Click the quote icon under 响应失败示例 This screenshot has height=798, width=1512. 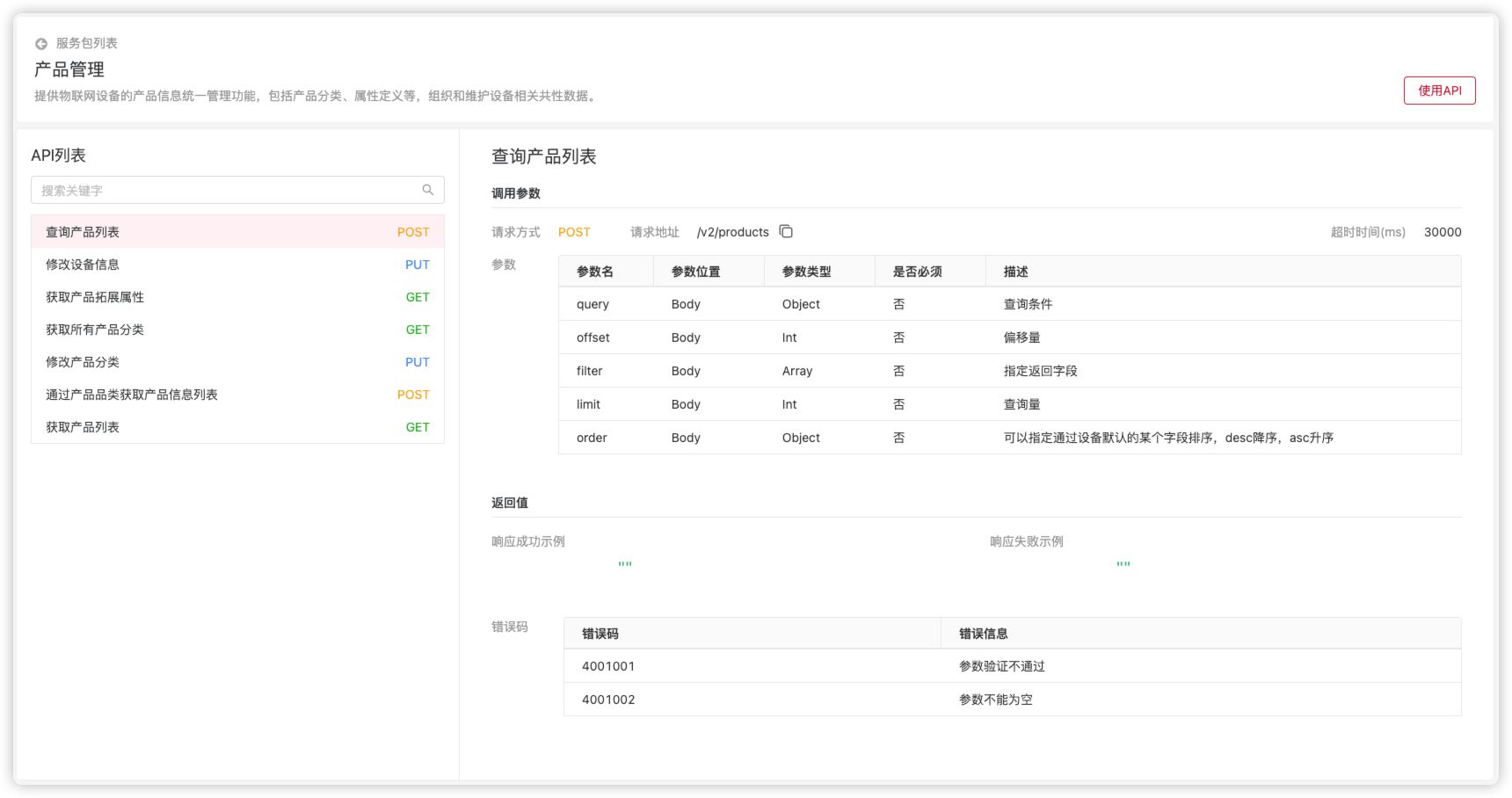[x=1123, y=562]
